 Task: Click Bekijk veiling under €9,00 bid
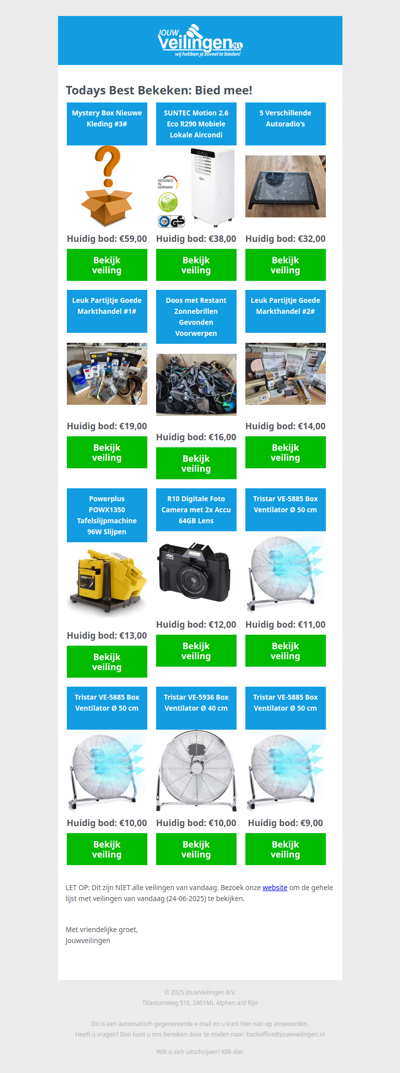point(285,849)
